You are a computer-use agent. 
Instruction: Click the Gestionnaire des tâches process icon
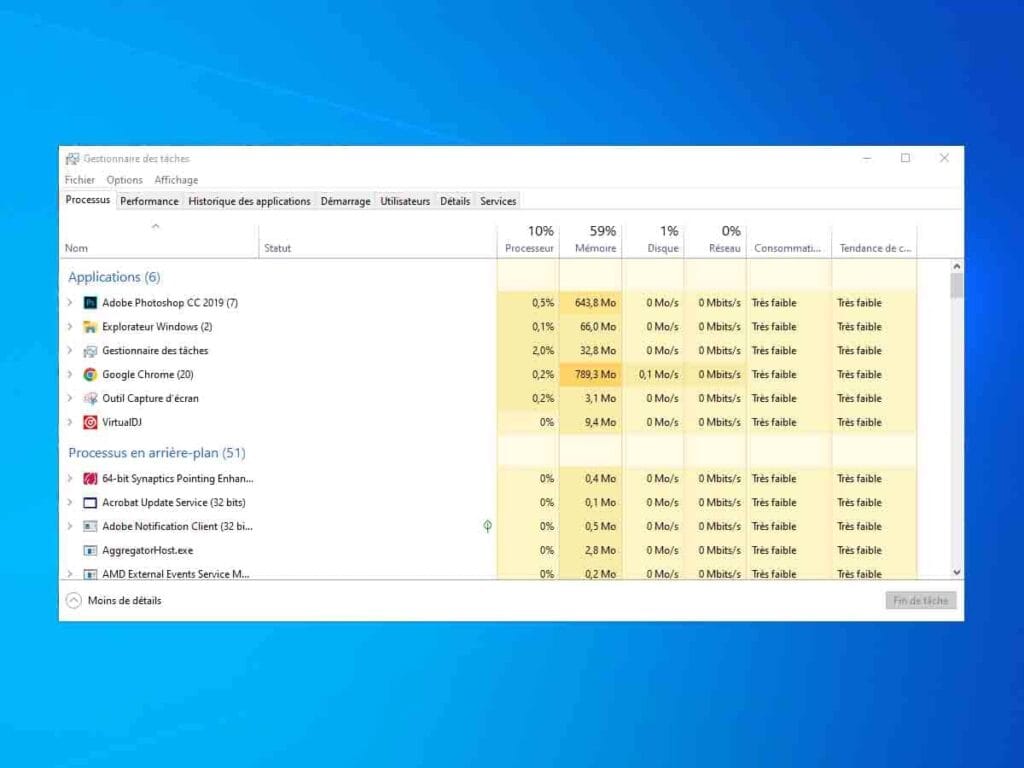(90, 351)
